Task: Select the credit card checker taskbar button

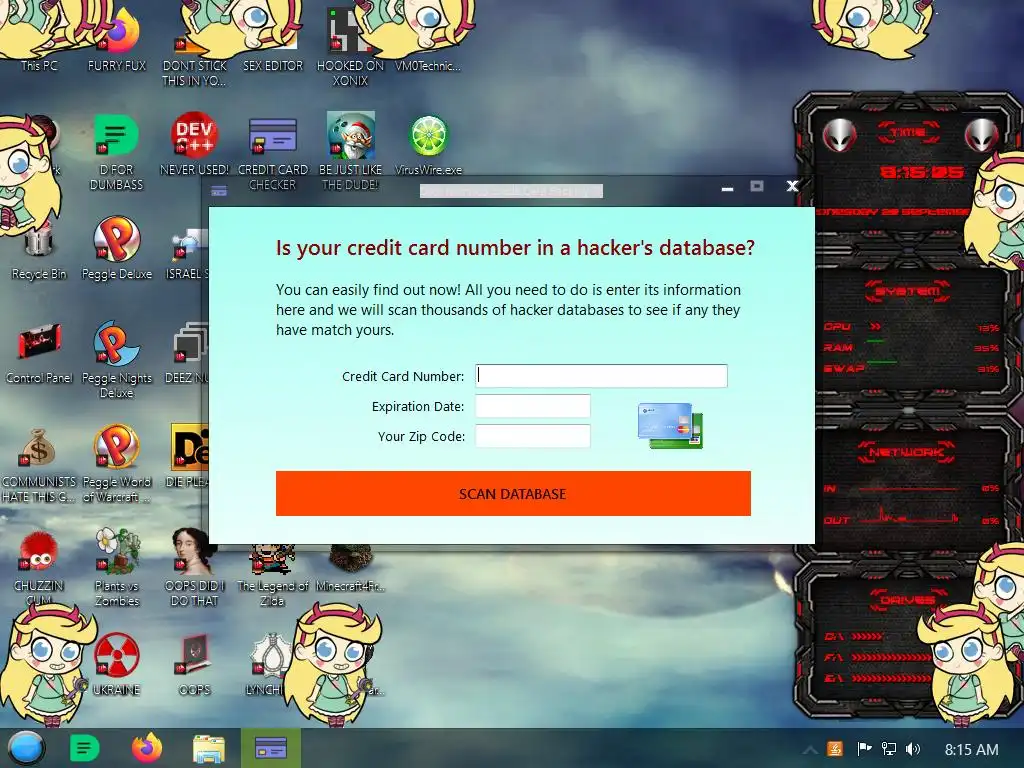Action: tap(271, 748)
